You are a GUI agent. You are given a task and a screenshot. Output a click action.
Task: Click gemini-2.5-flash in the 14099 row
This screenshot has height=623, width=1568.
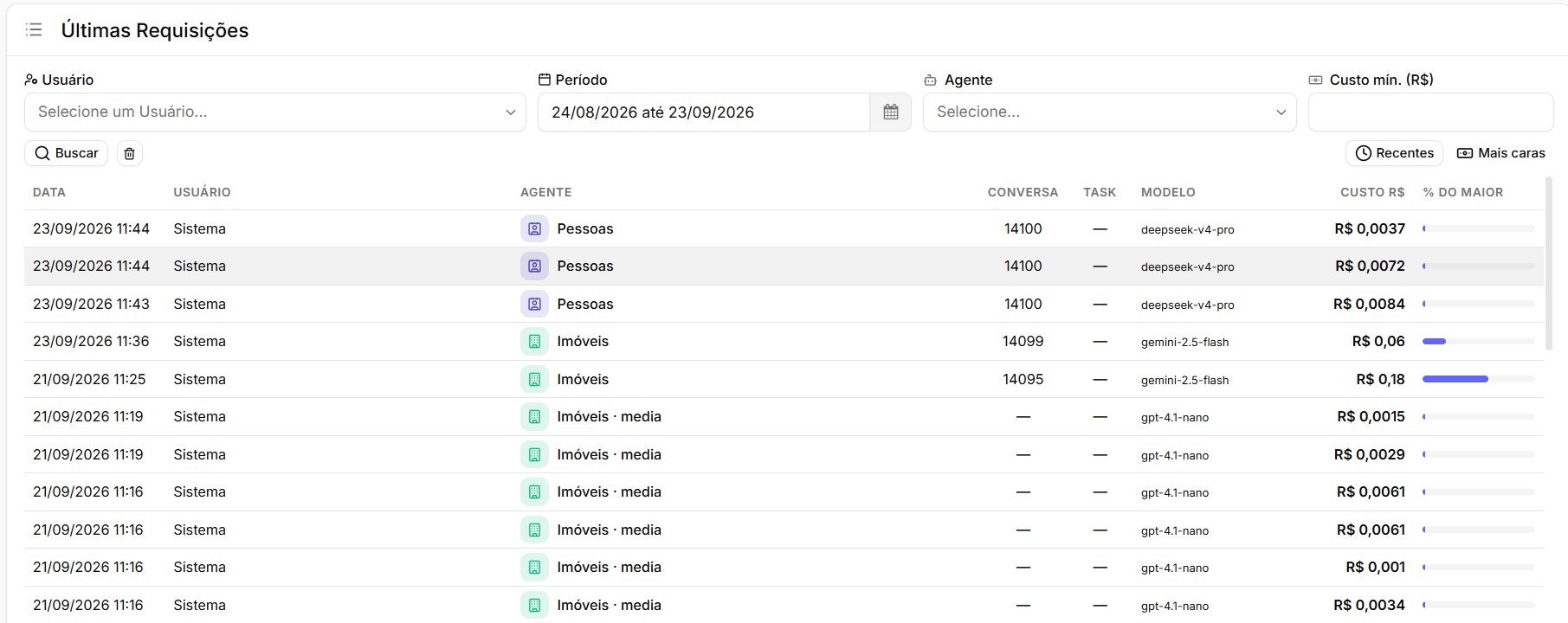click(x=1184, y=343)
